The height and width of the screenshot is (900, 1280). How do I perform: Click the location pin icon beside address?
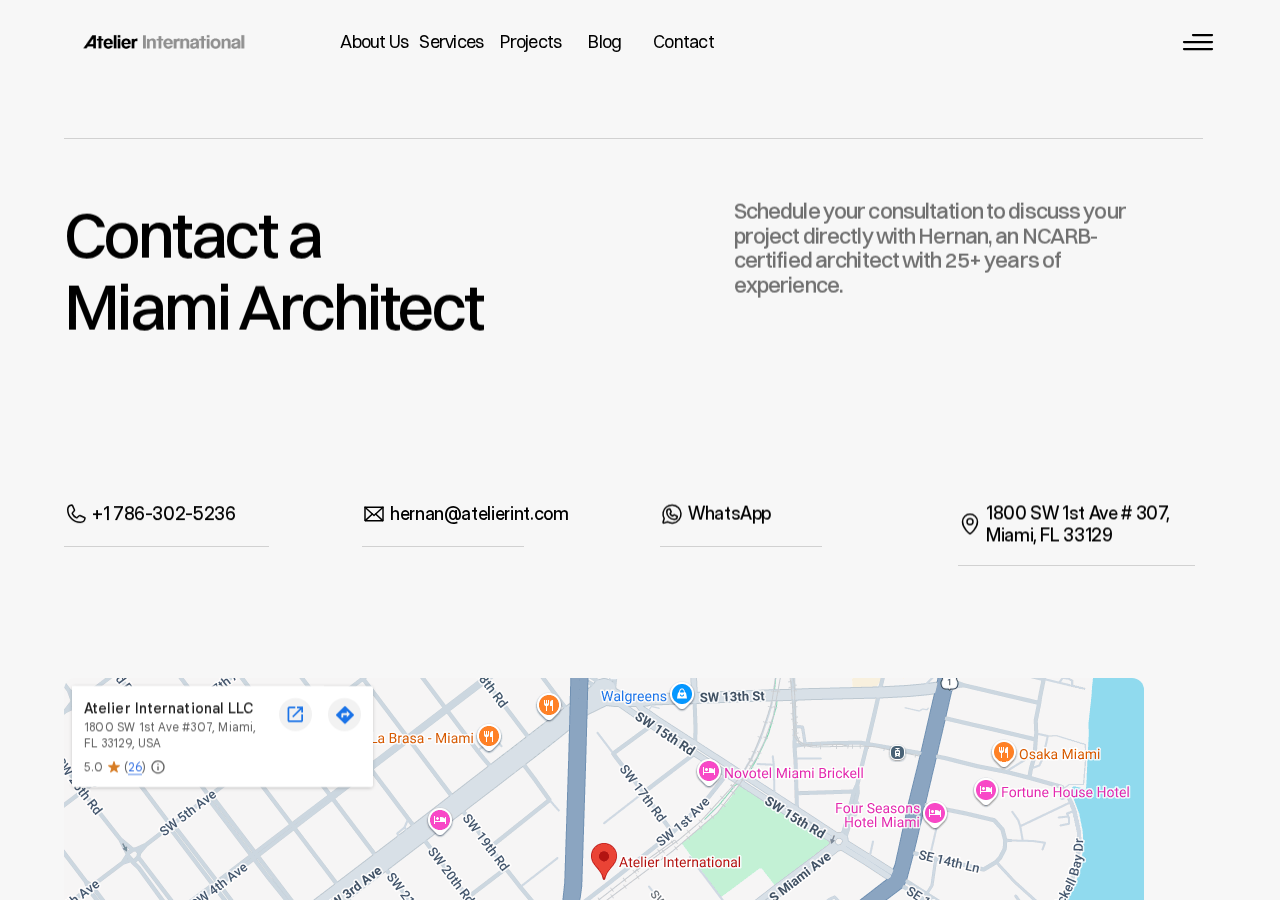[x=970, y=524]
